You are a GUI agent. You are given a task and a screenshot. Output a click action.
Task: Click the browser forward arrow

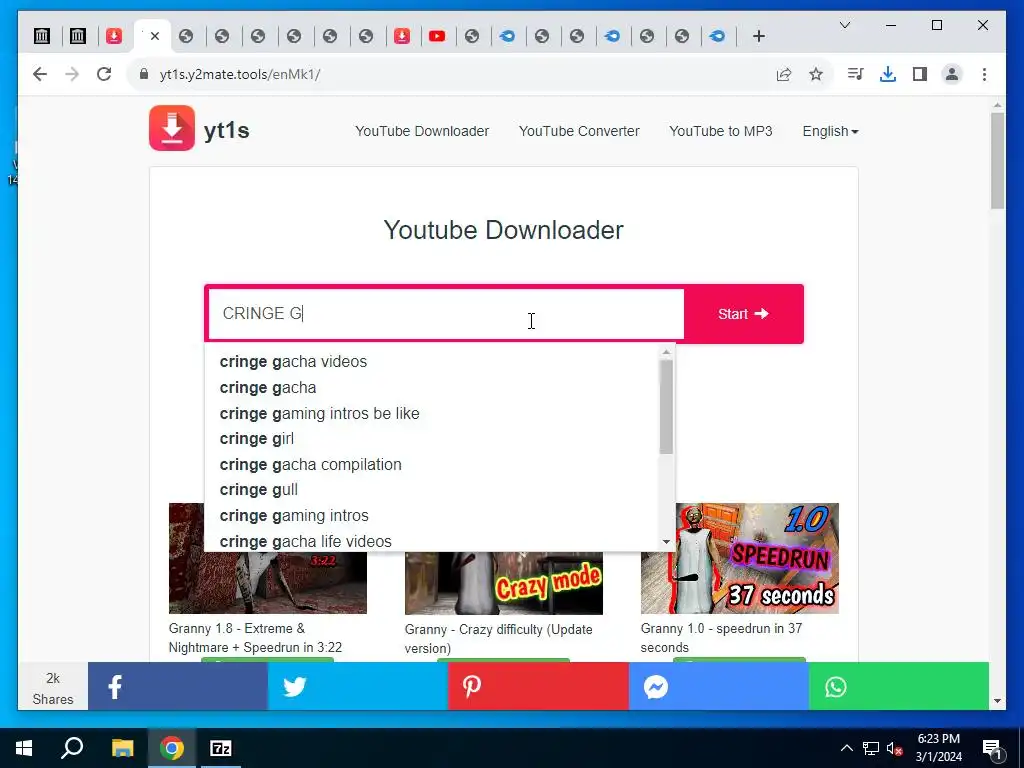(72, 74)
